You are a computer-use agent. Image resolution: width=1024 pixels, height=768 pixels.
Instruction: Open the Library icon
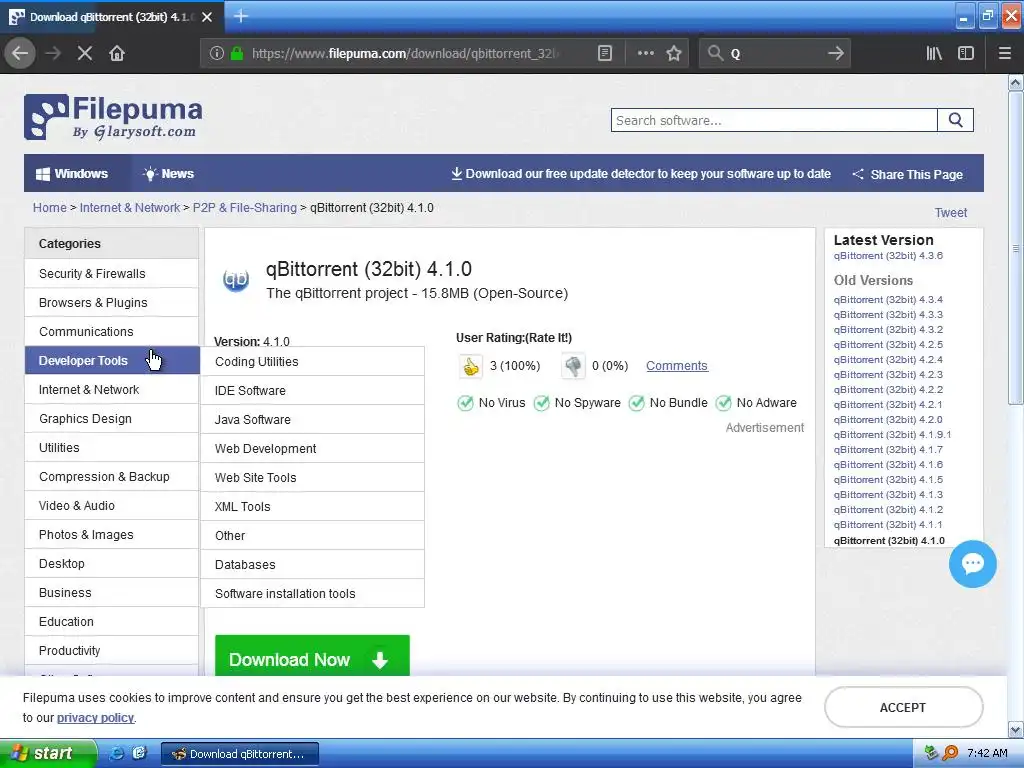(x=934, y=54)
